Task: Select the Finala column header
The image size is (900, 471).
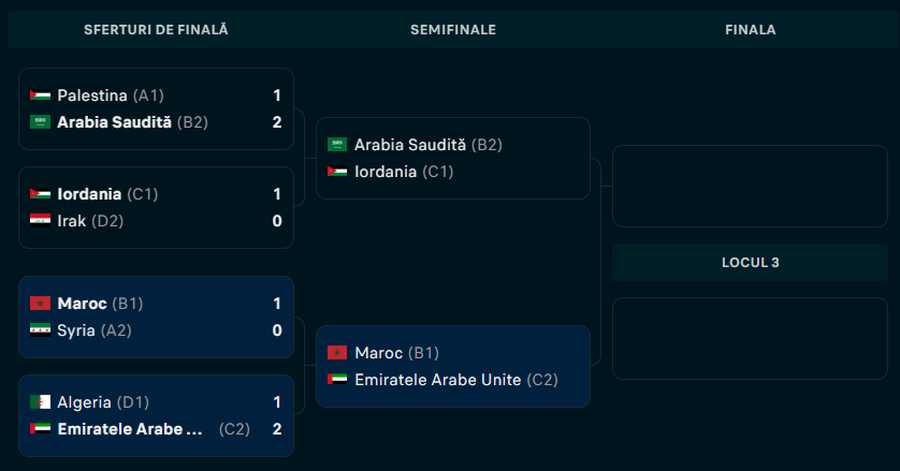Action: click(750, 30)
